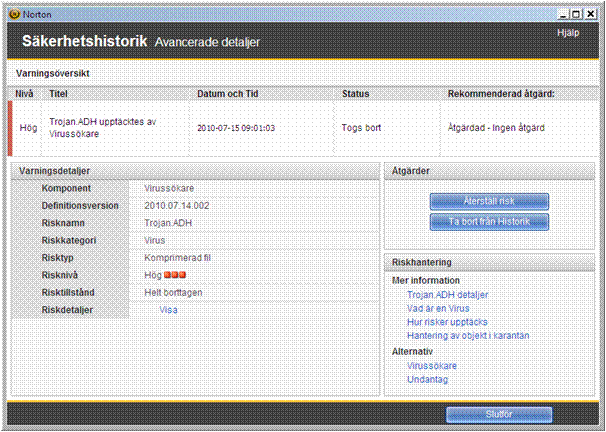Select the Togs bort status cell
606x432 pixels.
tap(361, 128)
